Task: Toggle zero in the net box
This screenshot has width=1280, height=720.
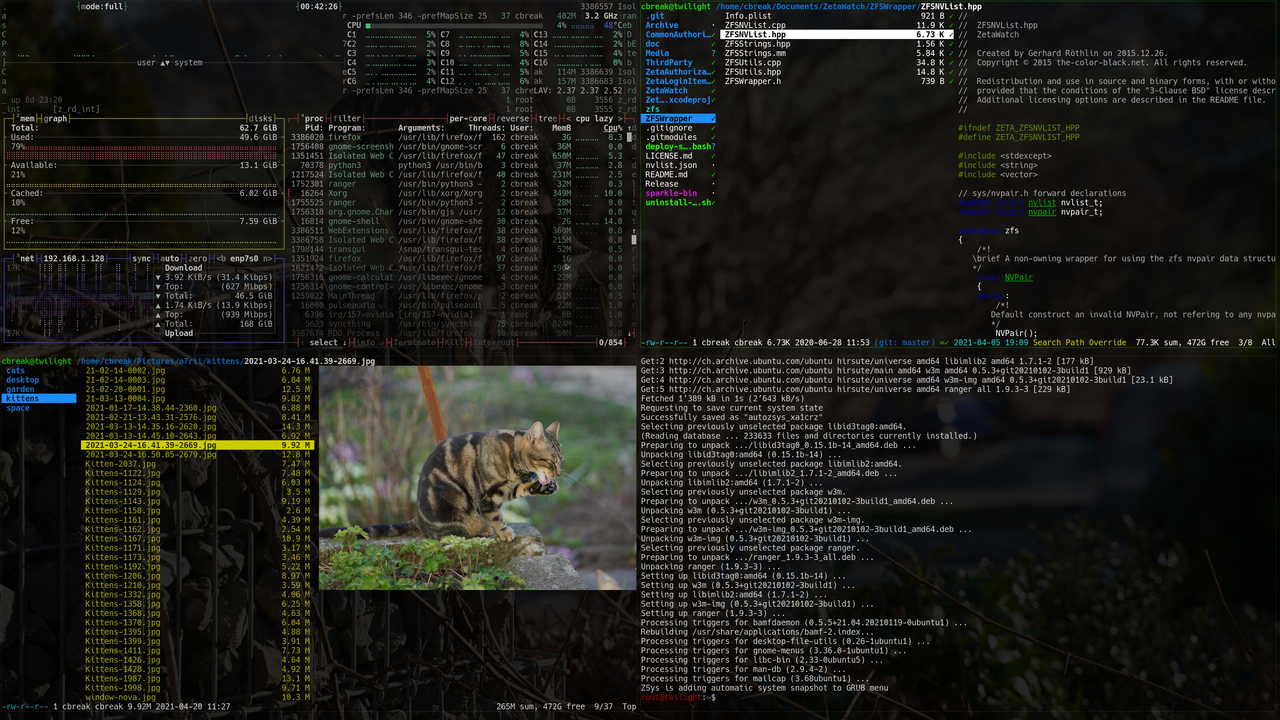Action: [197, 258]
